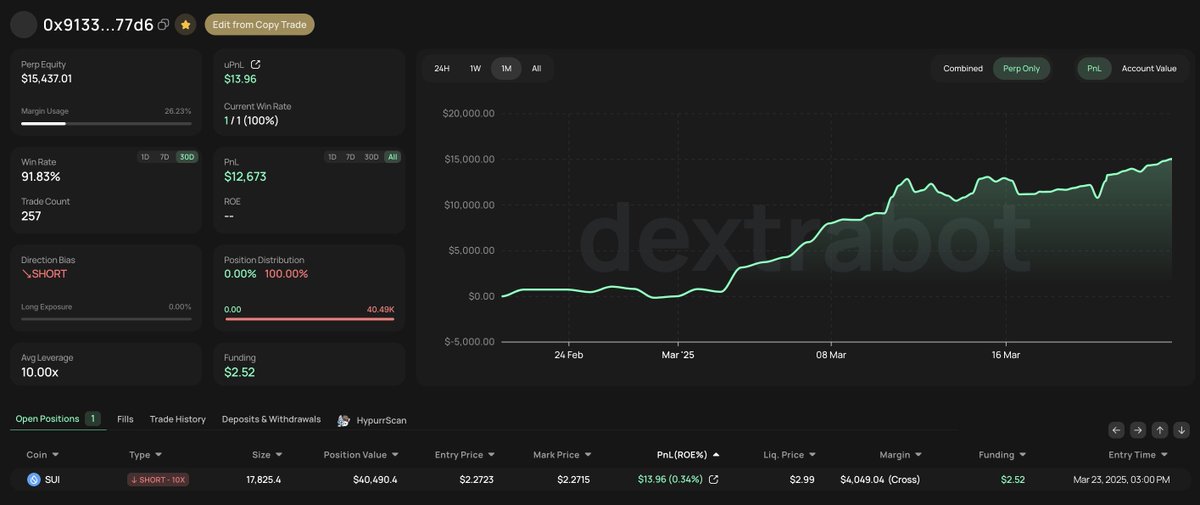1200x505 pixels.
Task: Expand the Liq. Price column sort
Action: click(x=812, y=455)
